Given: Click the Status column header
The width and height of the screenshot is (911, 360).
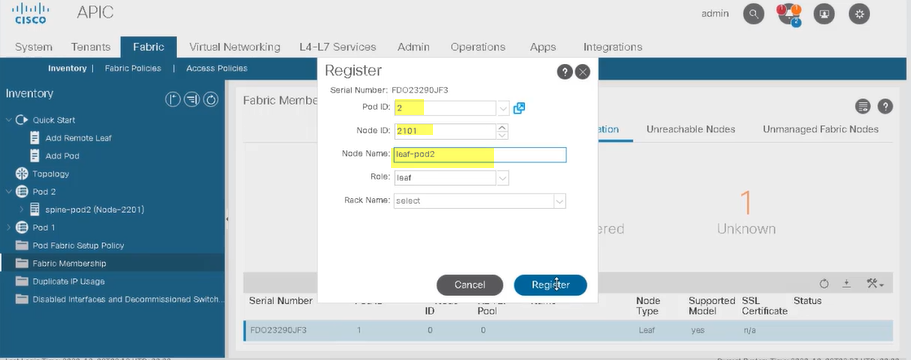Looking at the screenshot, I should 807,301.
